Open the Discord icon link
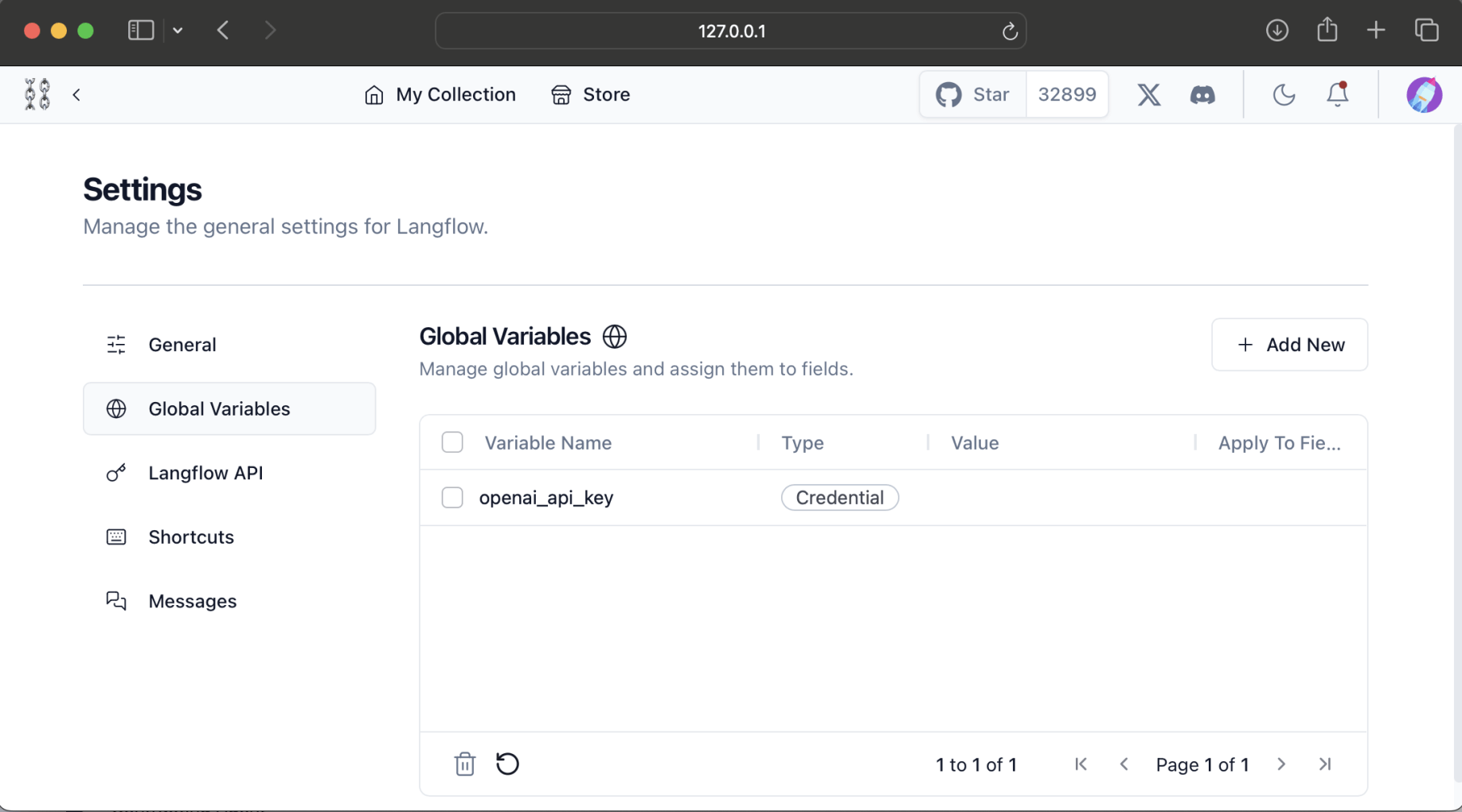The width and height of the screenshot is (1462, 812). pyautogui.click(x=1202, y=95)
